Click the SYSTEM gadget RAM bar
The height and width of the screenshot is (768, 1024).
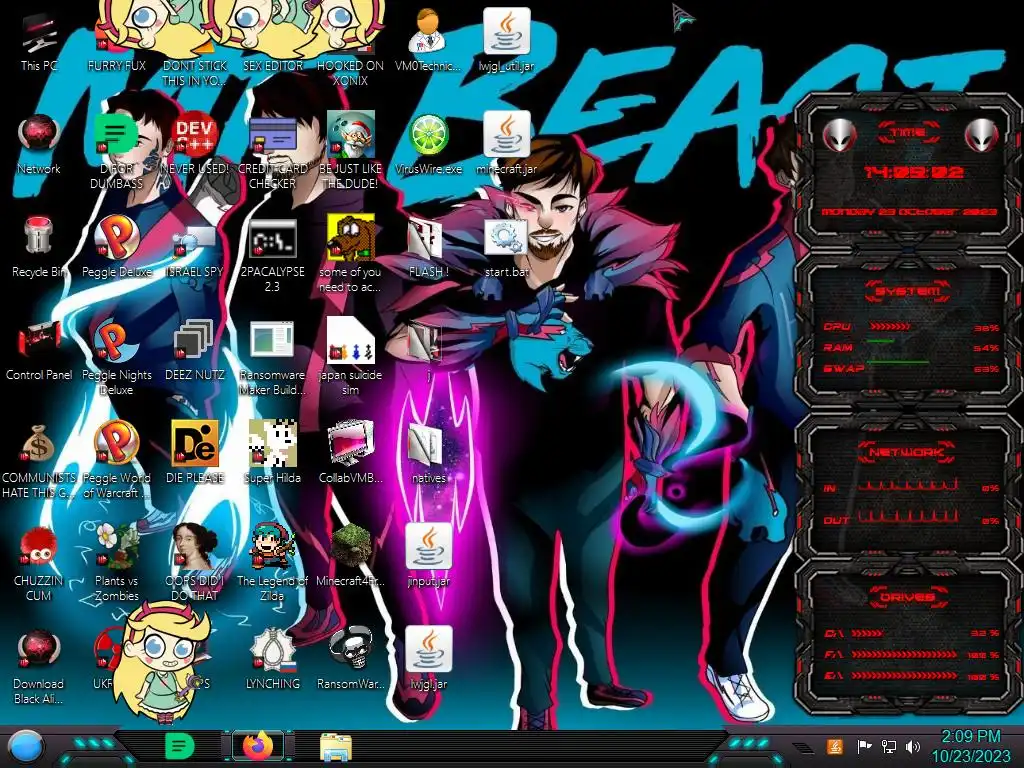pos(880,341)
